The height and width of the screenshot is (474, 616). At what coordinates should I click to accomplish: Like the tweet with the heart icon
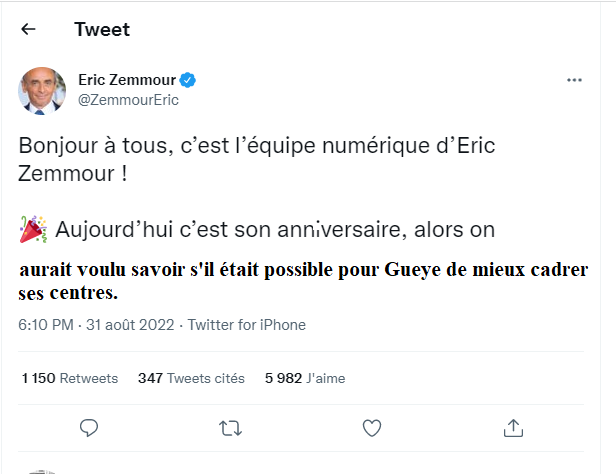point(372,428)
